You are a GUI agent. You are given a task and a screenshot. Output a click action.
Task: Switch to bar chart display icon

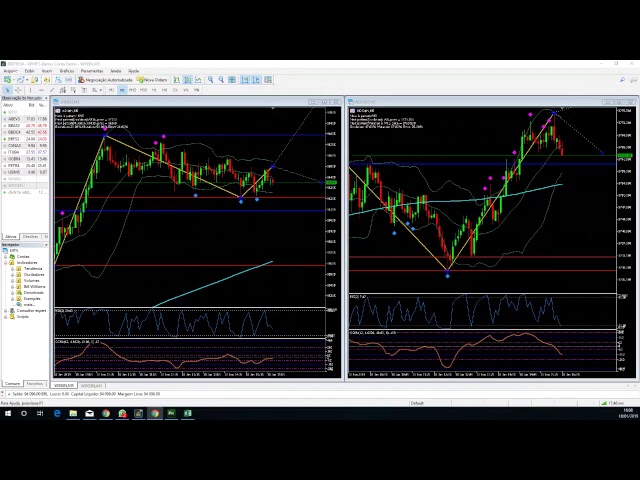(177, 80)
